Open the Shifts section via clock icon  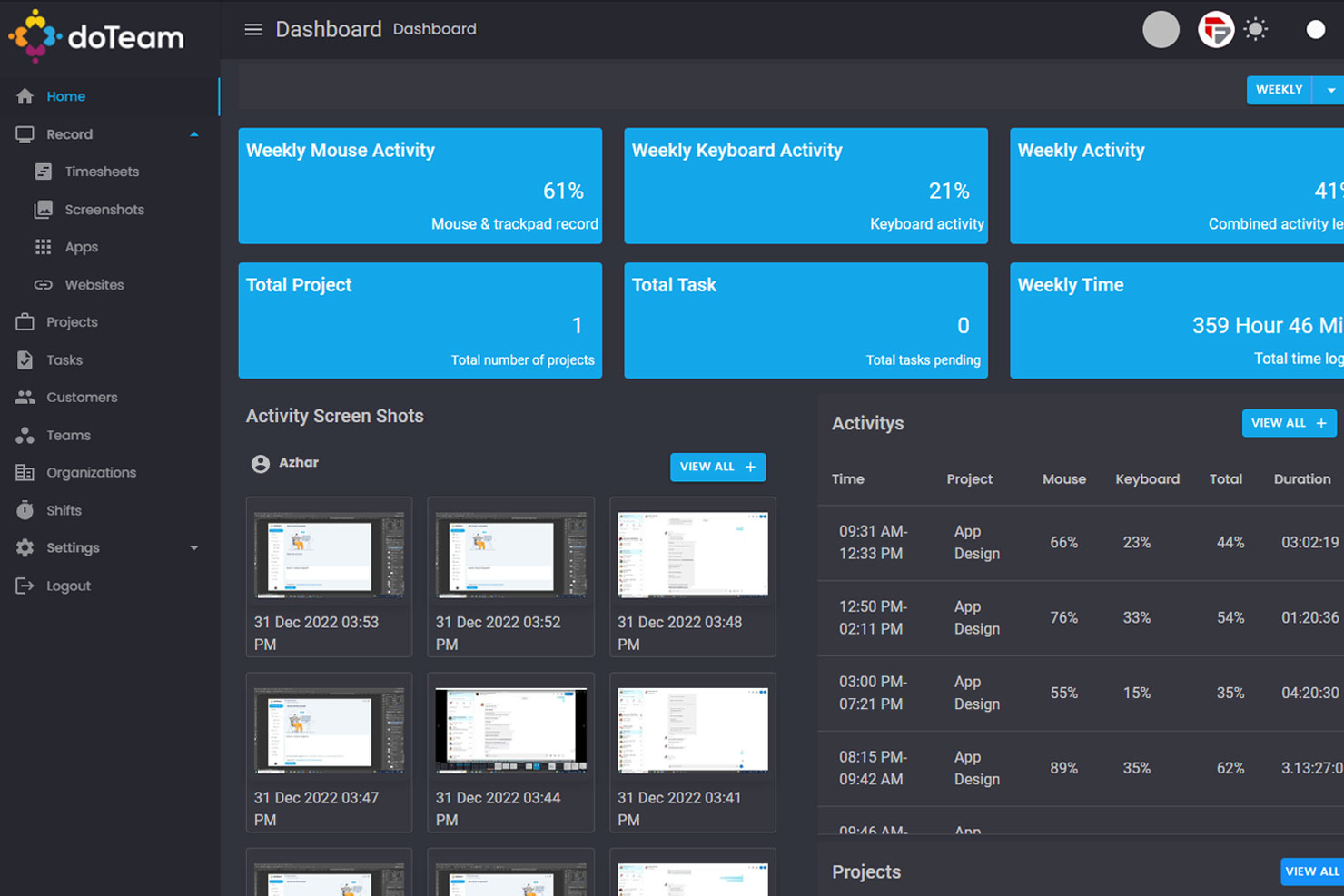[25, 510]
